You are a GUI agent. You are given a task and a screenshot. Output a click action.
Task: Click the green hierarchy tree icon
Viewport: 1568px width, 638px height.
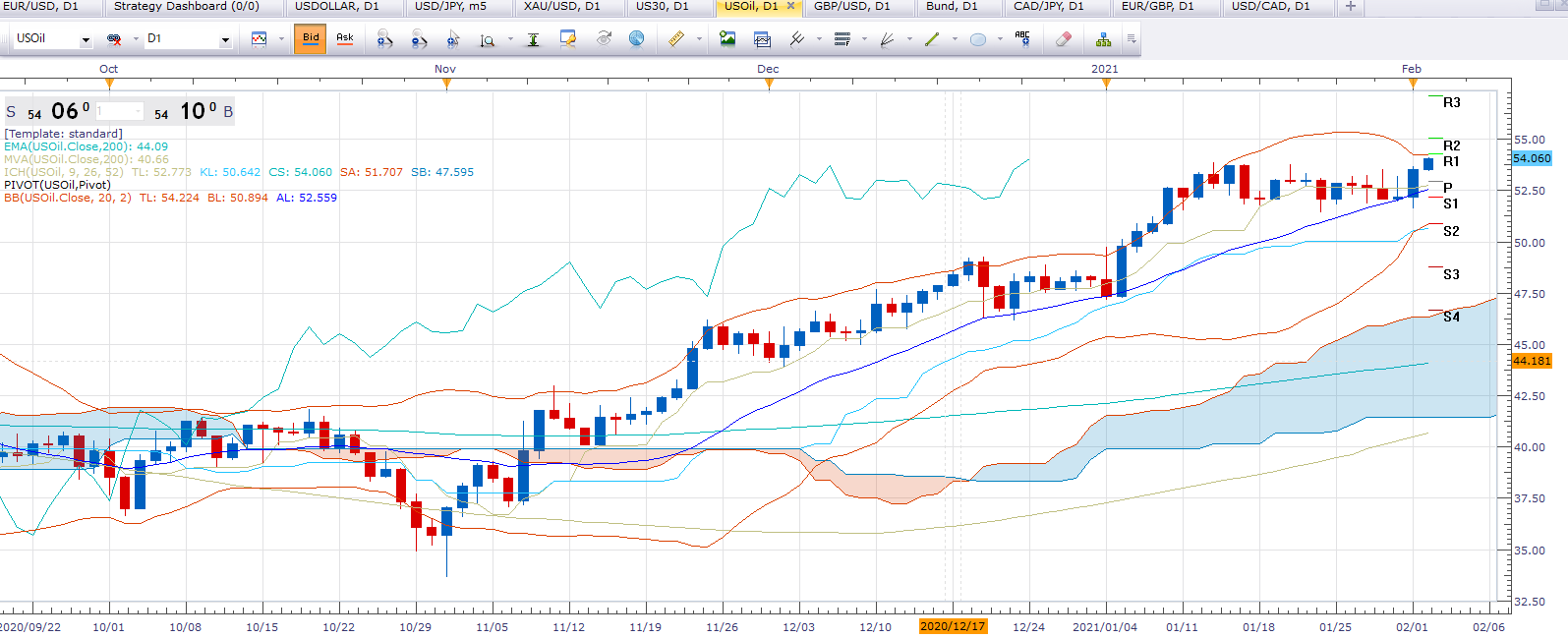click(1104, 39)
